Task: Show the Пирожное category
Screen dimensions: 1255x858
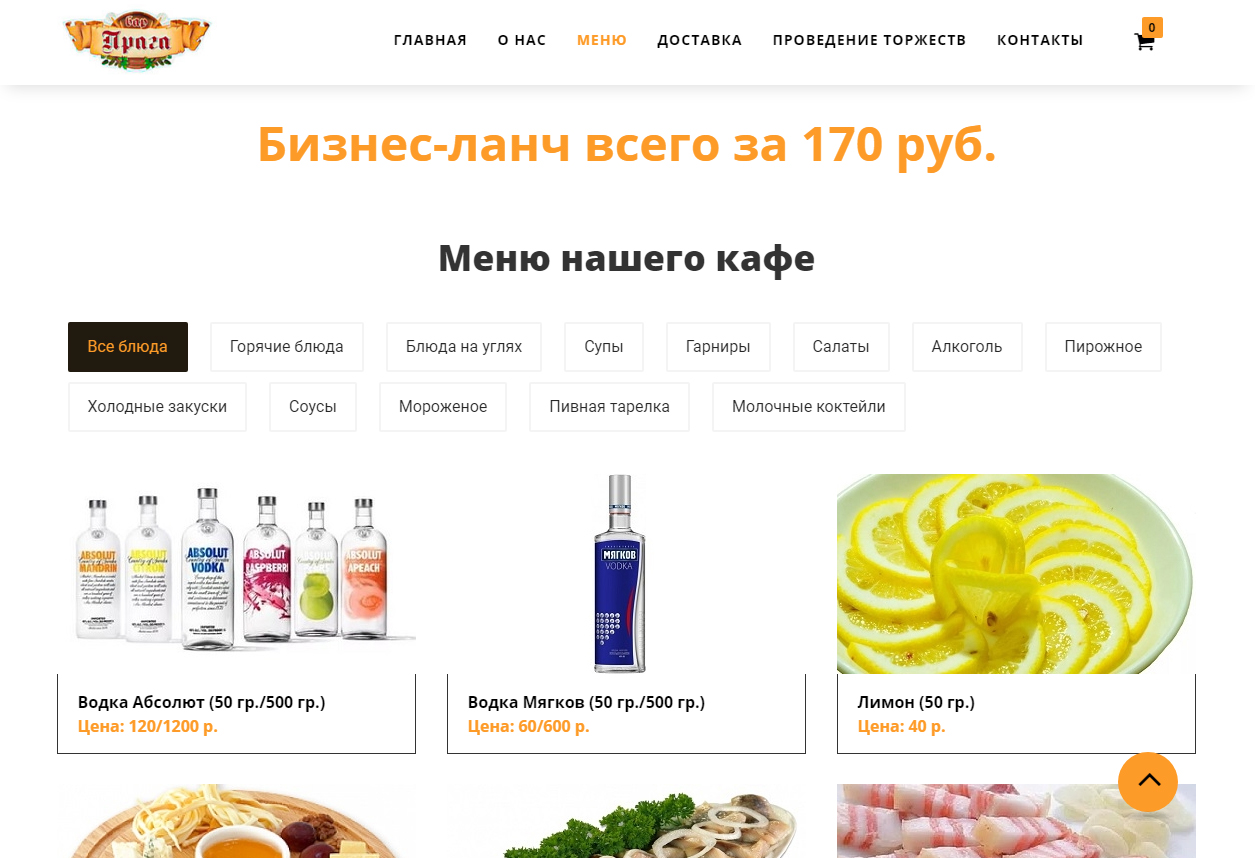Action: point(1103,347)
